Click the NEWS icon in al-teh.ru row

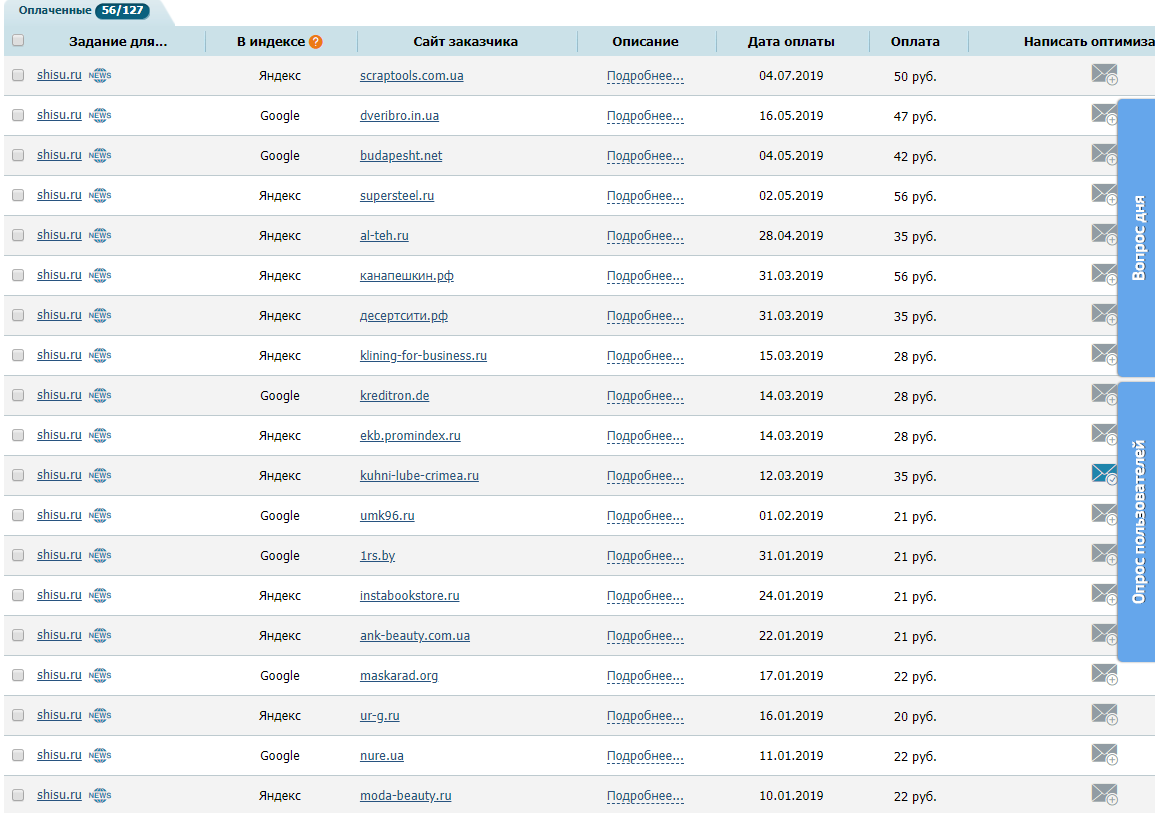99,235
